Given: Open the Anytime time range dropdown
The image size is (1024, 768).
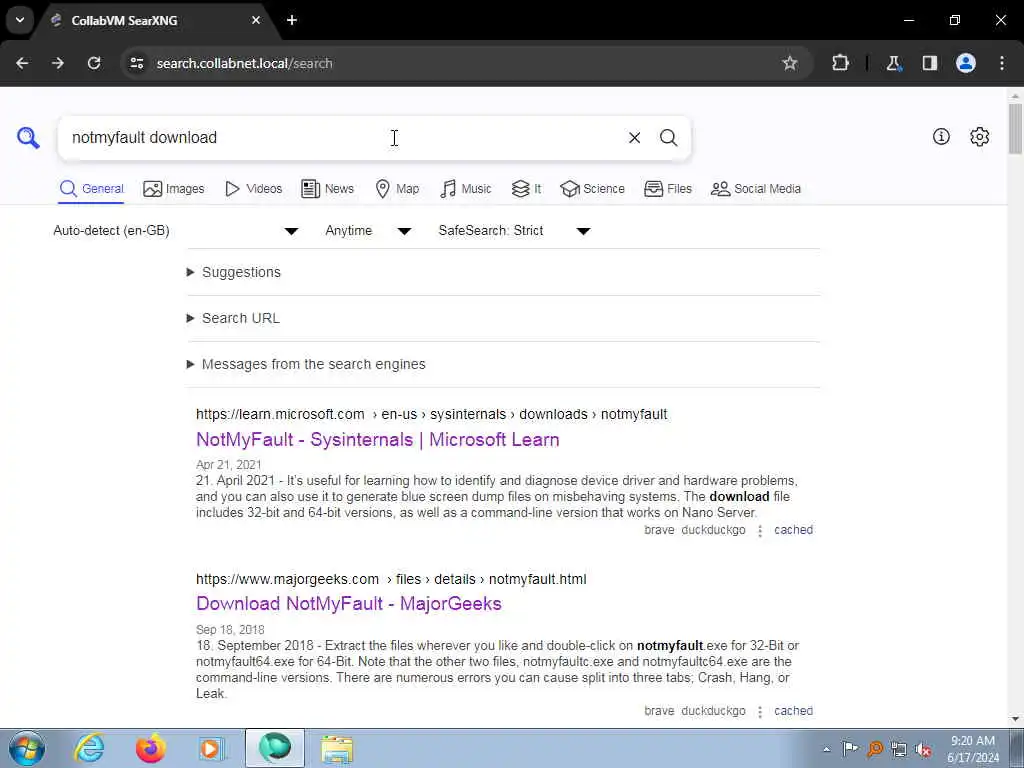Looking at the screenshot, I should click(x=368, y=231).
